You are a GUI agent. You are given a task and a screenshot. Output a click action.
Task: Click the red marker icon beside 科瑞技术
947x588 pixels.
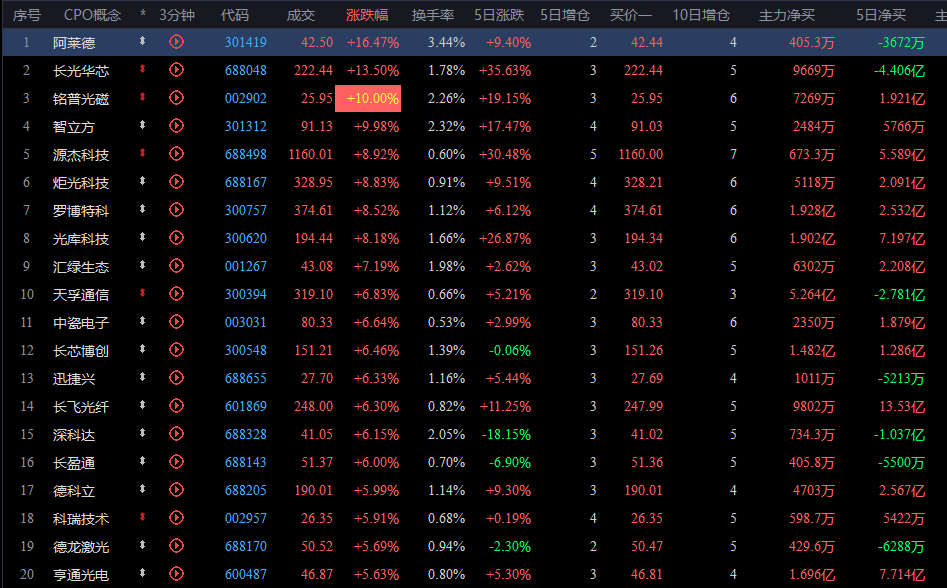143,518
